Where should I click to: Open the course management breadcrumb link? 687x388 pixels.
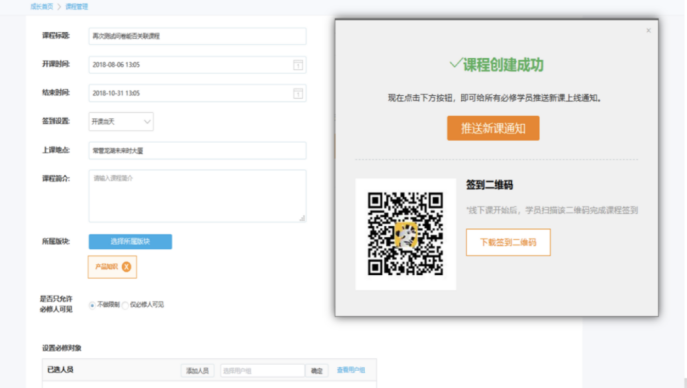click(x=77, y=7)
